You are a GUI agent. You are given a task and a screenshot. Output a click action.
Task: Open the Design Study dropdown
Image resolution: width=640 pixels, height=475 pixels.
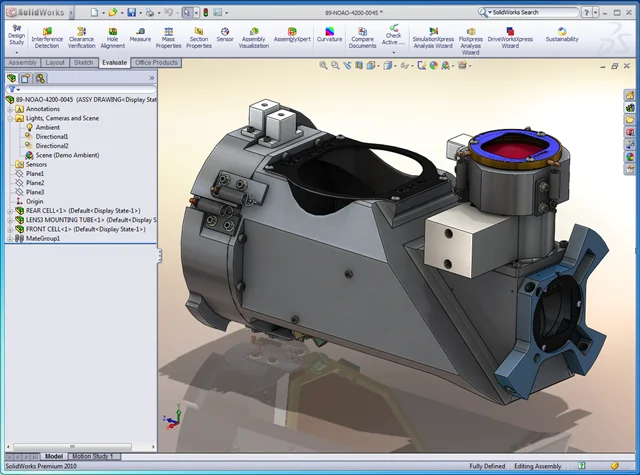(x=16, y=52)
